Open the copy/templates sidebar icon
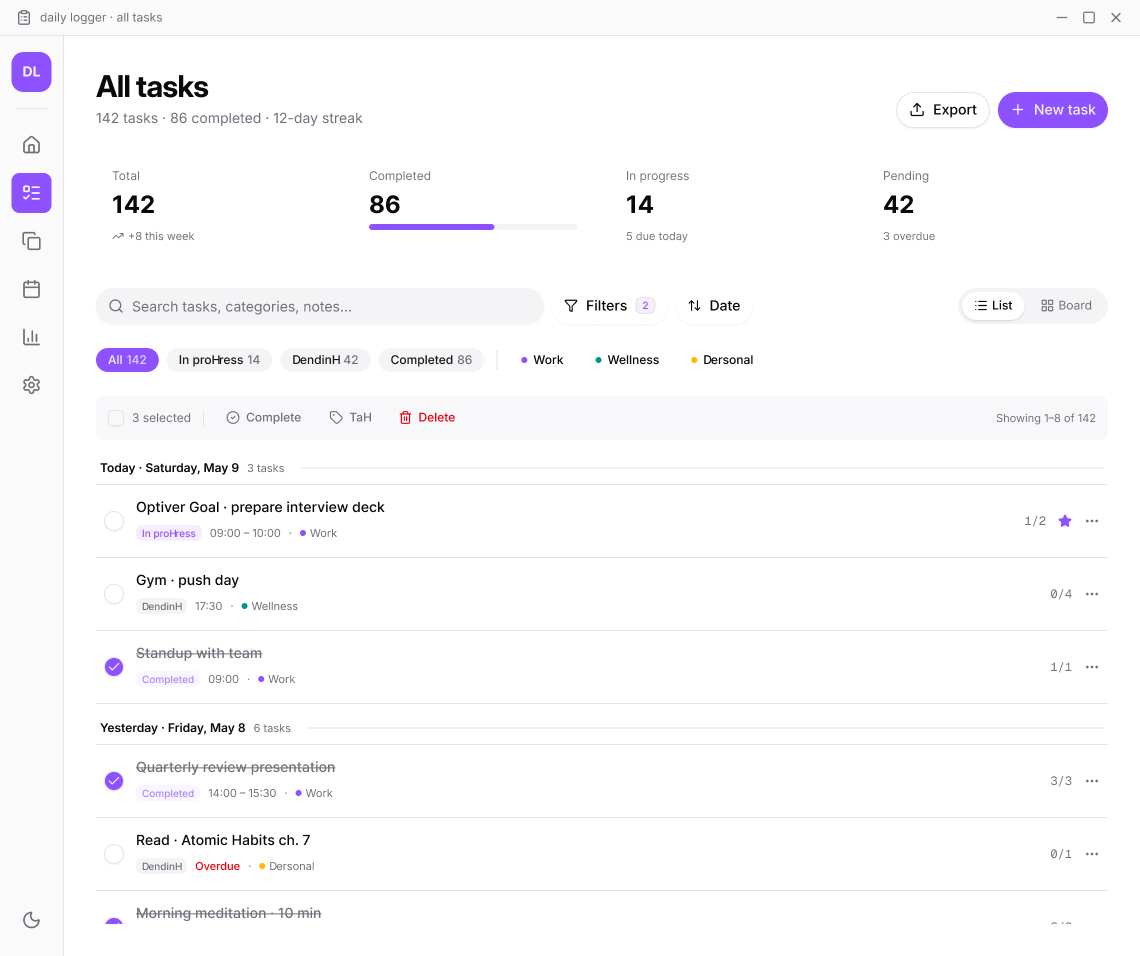The width and height of the screenshot is (1140, 956). tap(31, 241)
